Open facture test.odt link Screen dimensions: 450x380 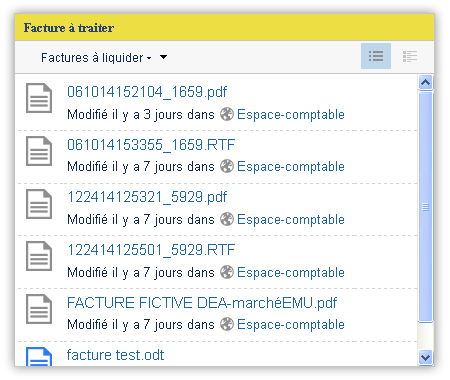115,355
